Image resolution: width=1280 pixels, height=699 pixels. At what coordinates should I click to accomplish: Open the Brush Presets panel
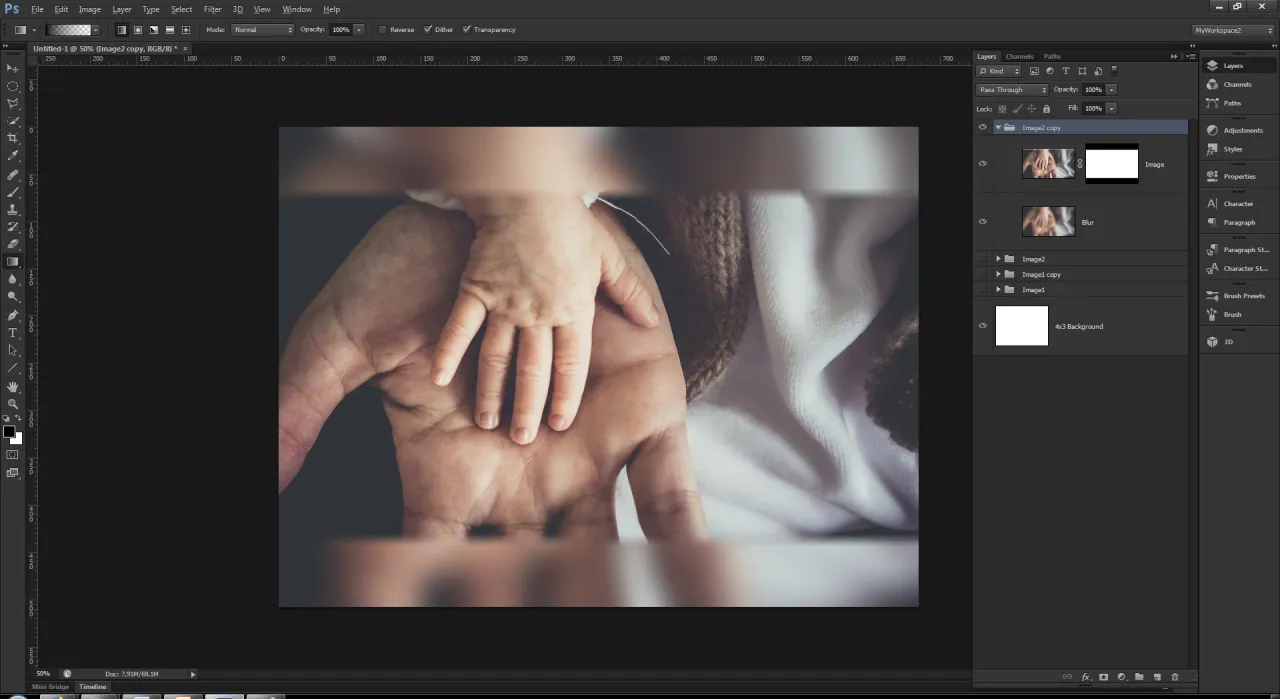point(1213,296)
